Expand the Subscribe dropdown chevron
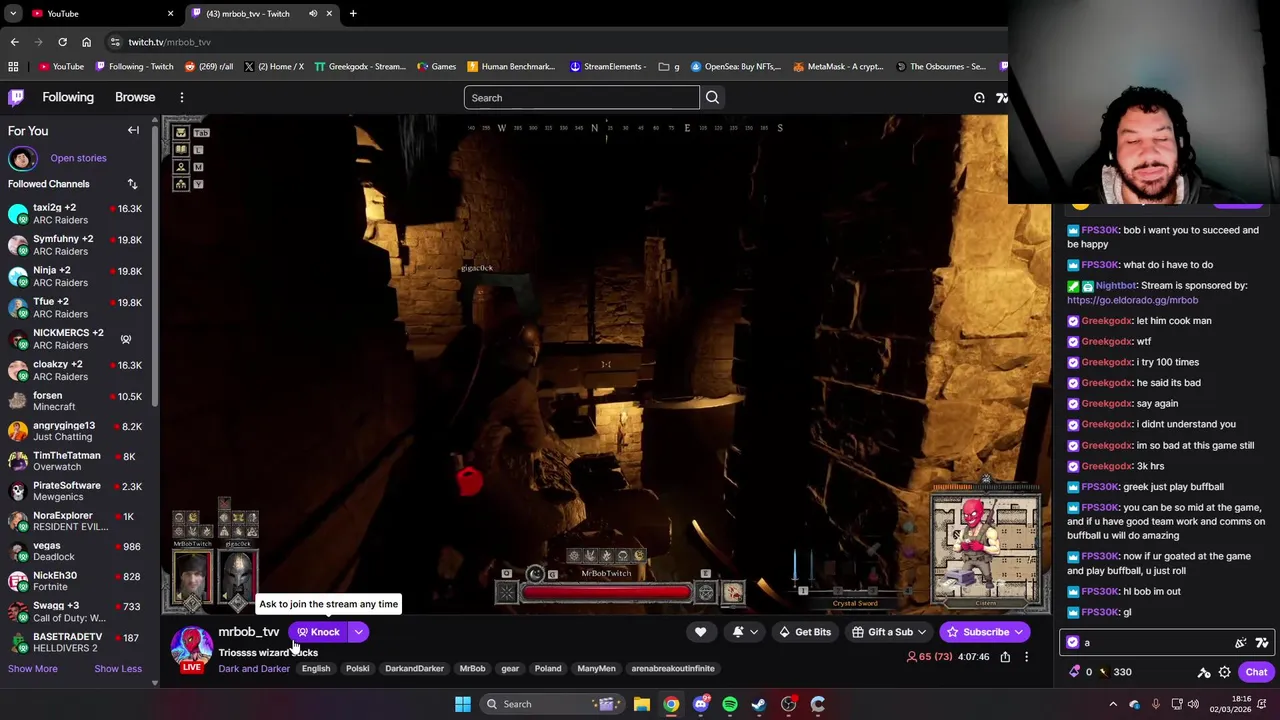Viewport: 1280px width, 720px height. (x=1018, y=632)
